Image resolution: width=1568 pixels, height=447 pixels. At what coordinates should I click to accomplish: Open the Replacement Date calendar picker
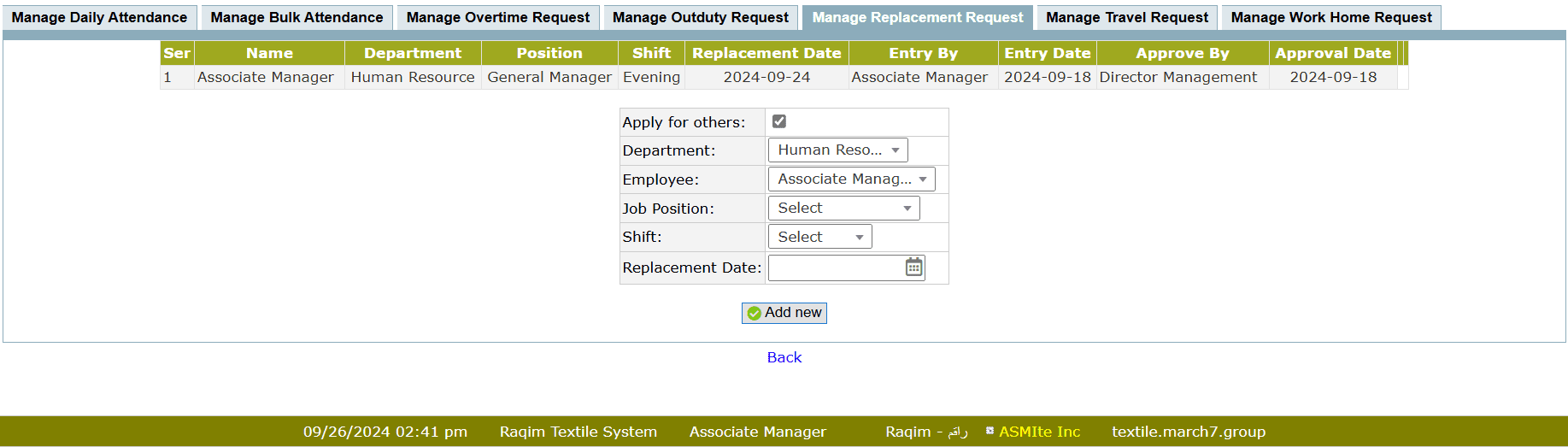[x=913, y=268]
